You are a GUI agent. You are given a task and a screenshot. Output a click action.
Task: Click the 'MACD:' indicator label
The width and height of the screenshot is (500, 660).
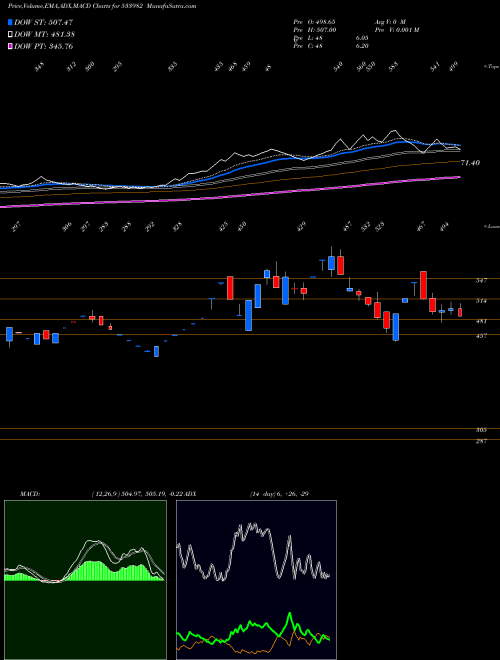click(x=30, y=494)
